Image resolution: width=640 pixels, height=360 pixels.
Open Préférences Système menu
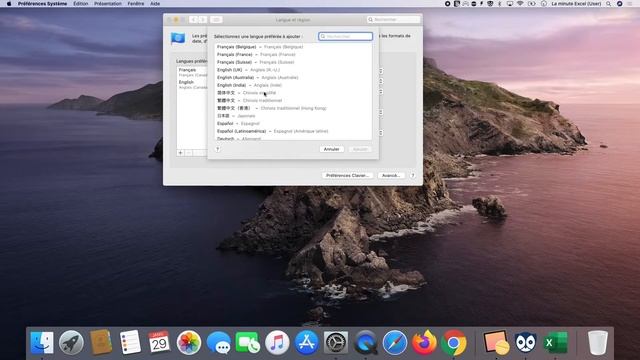42,4
